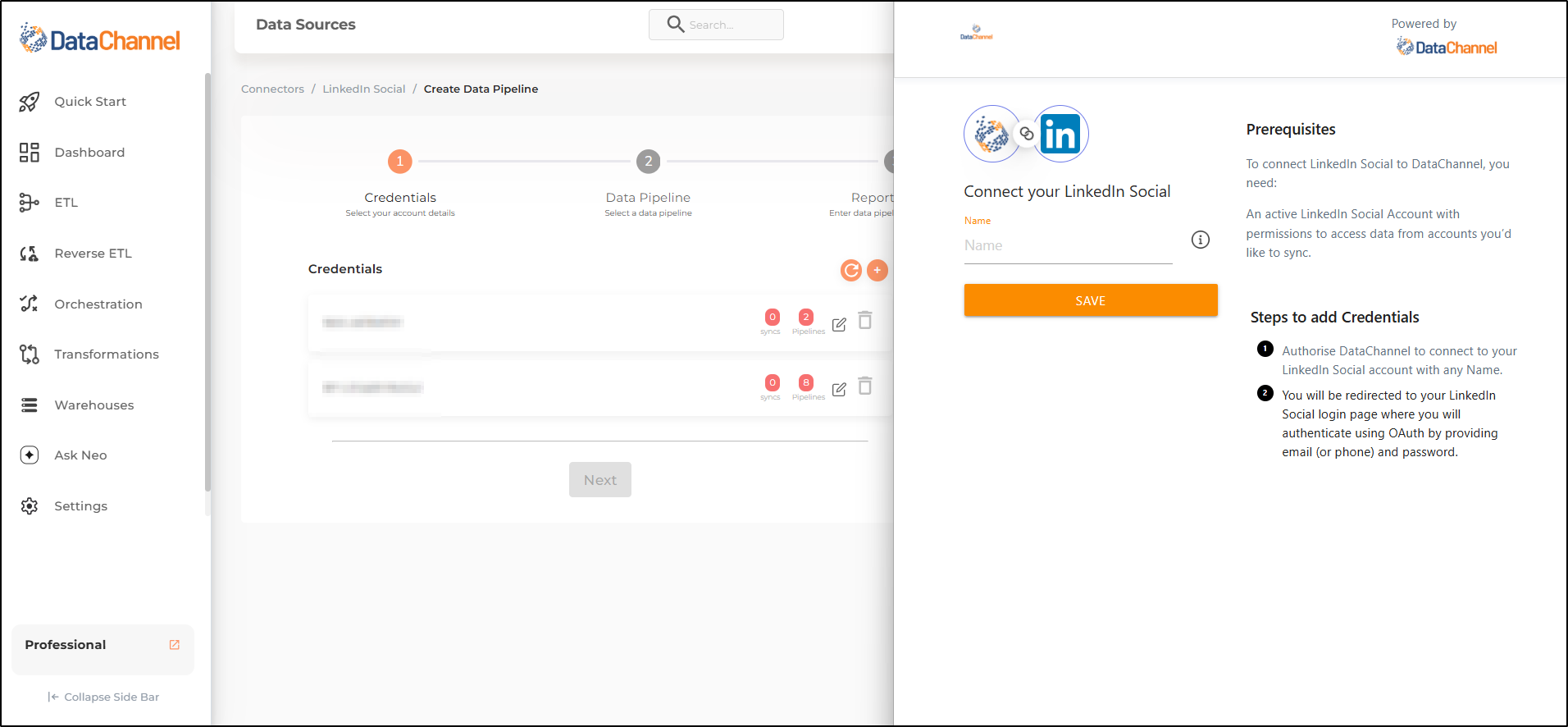This screenshot has height=727, width=1568.
Task: Click the Quick Start rocket icon
Action: tap(30, 102)
